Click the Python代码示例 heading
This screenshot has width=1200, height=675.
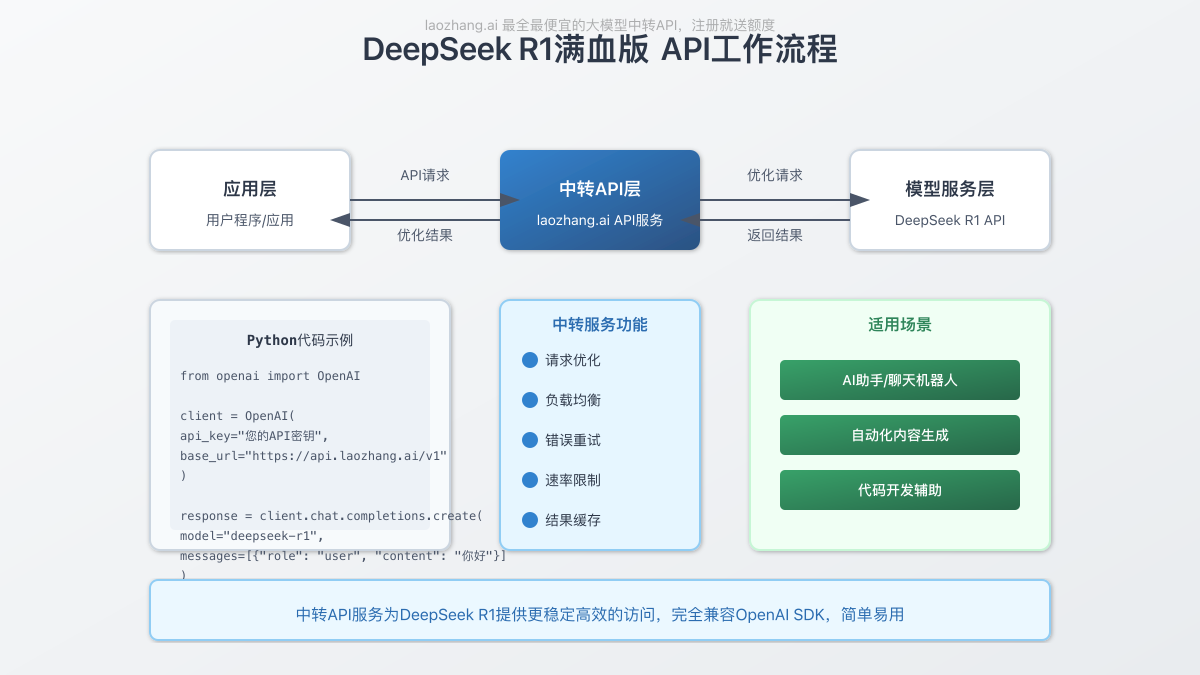coord(300,340)
